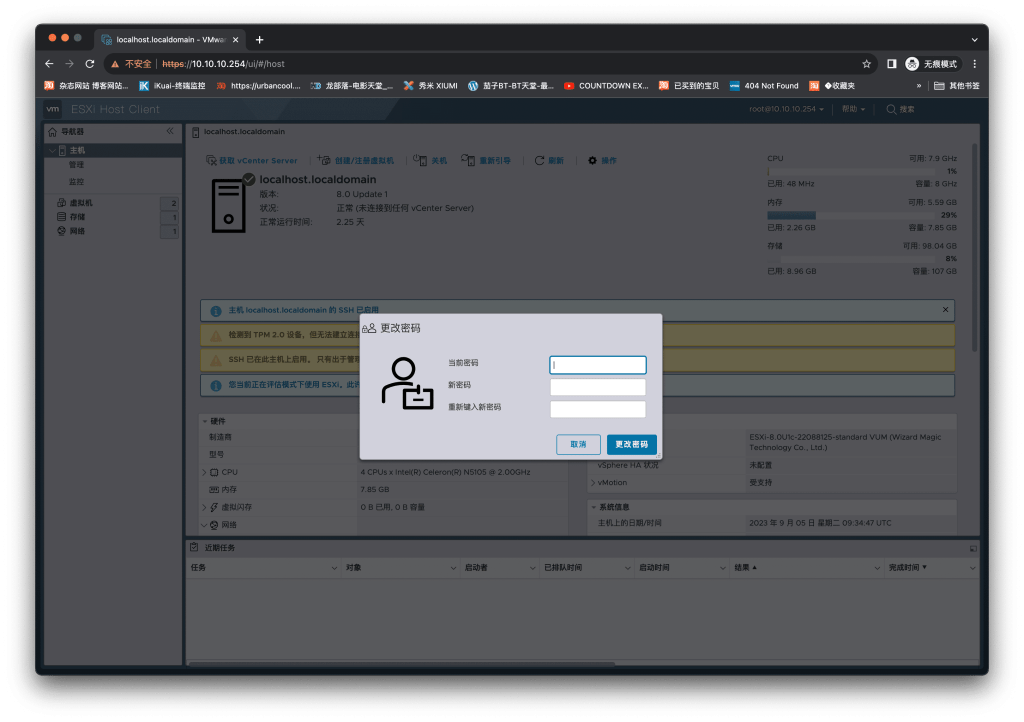Collapse the navigator panel with double-chevron icon
The image size is (1024, 722).
[x=170, y=131]
